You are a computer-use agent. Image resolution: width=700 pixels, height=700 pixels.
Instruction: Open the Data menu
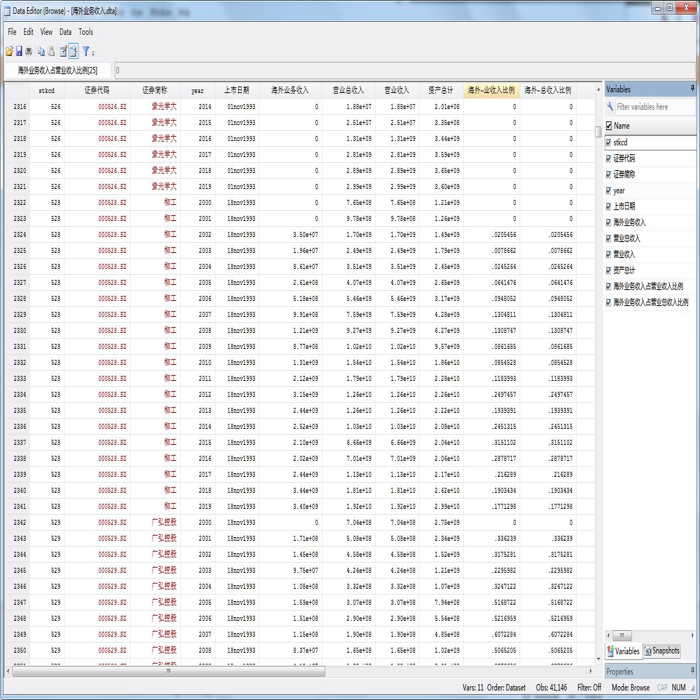[x=66, y=32]
